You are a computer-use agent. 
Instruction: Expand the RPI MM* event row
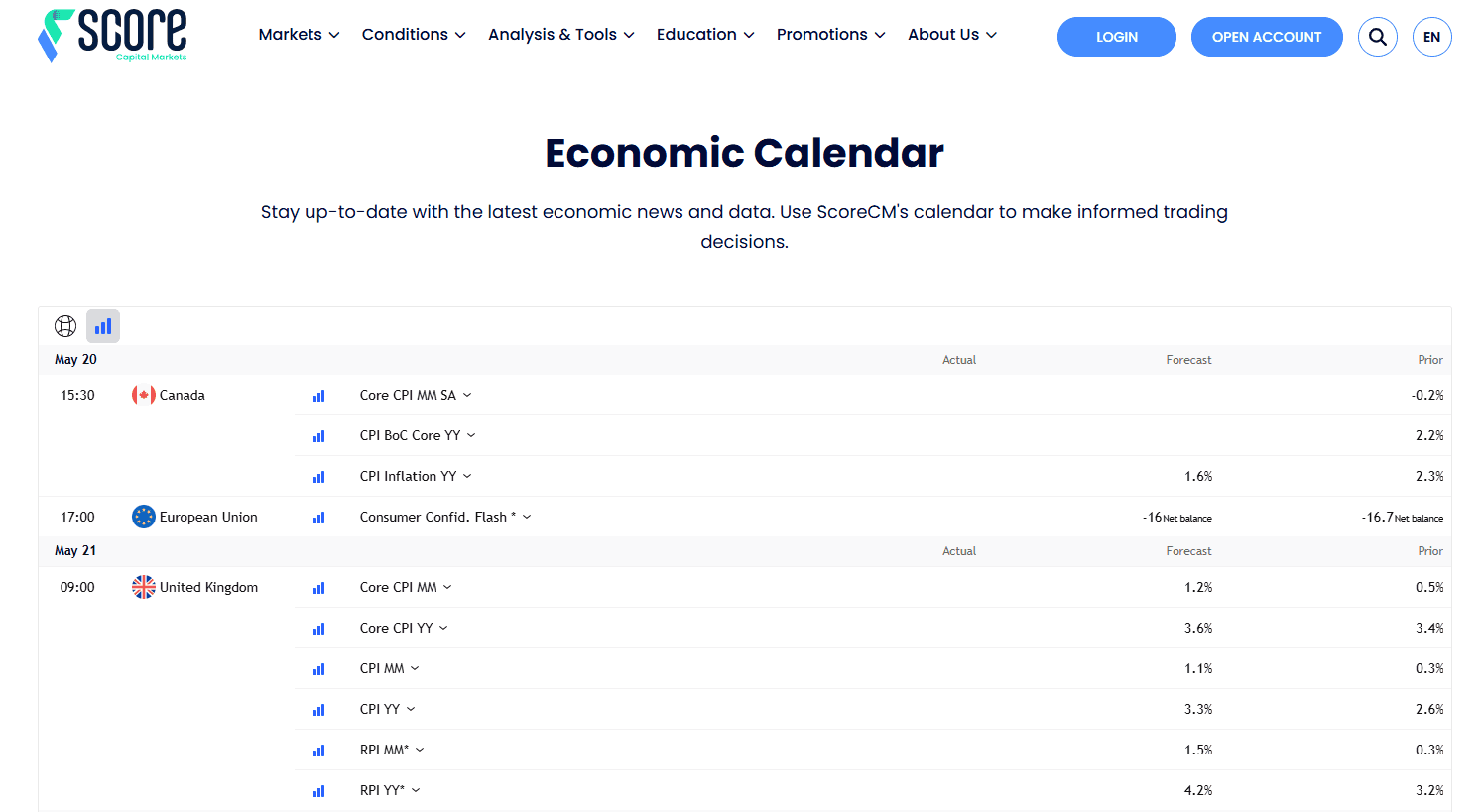point(392,750)
